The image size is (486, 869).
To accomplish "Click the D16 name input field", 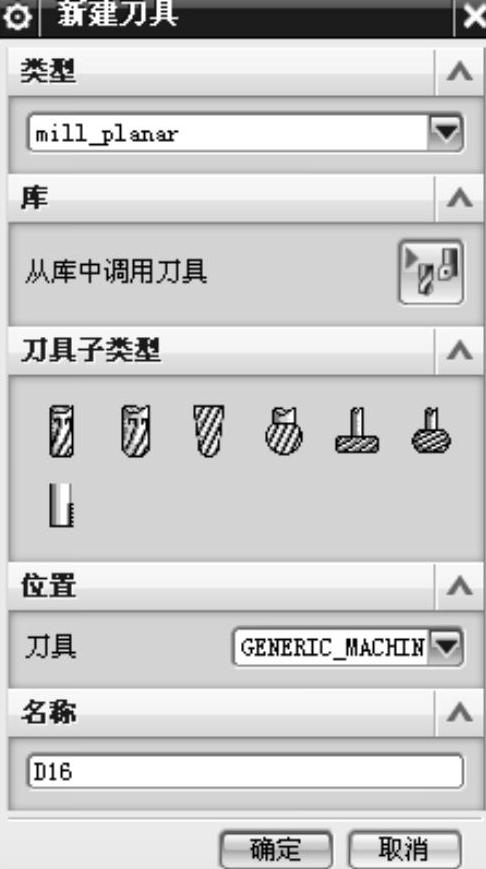I will 245,771.
